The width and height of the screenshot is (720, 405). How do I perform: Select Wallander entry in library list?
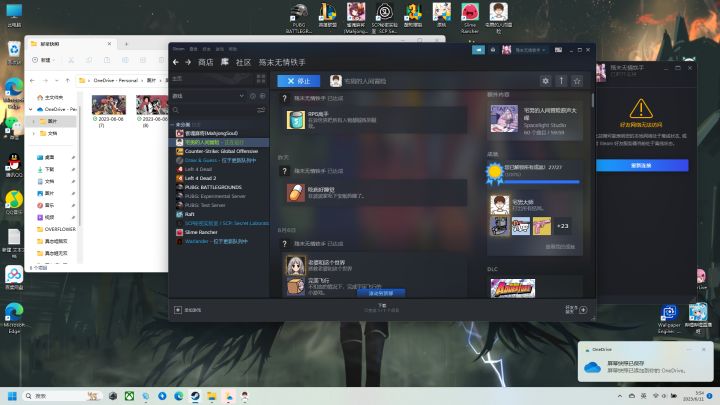[216, 241]
